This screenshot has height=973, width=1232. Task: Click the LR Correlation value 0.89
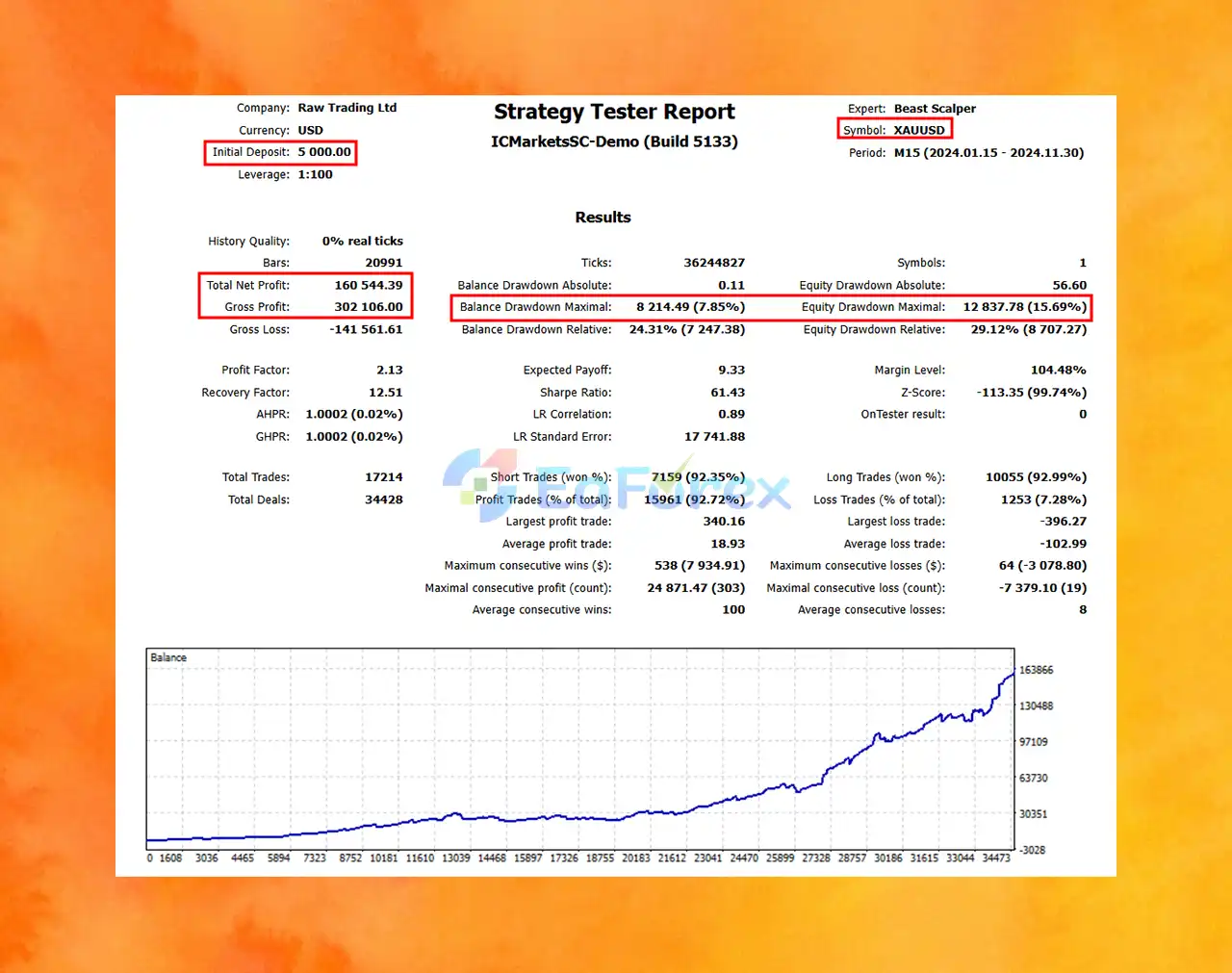[x=731, y=415]
